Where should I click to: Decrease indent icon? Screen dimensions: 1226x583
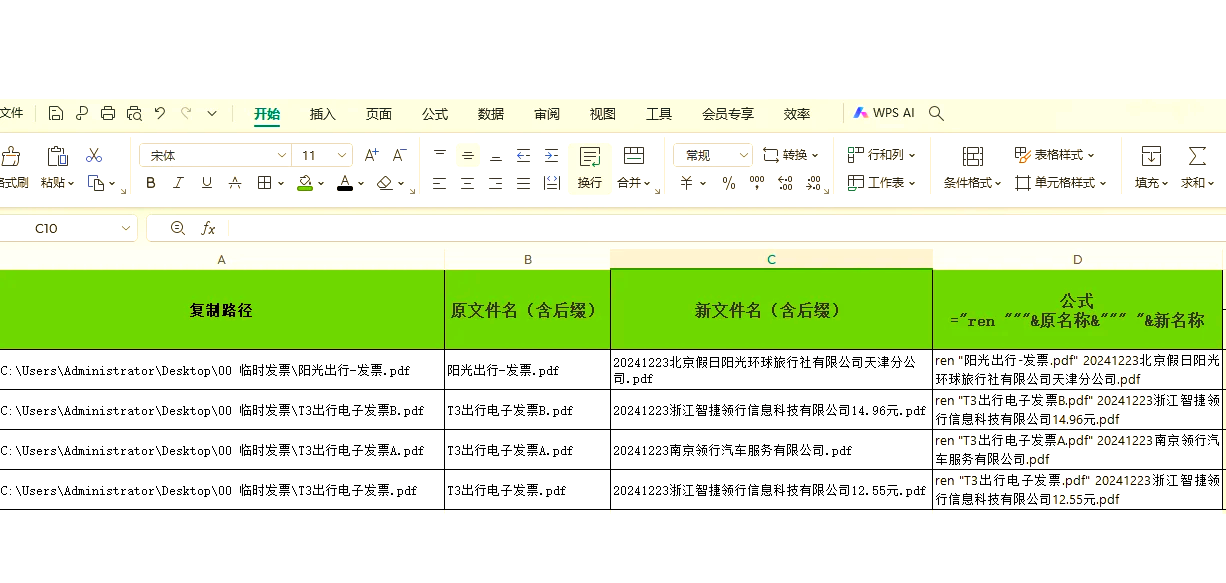pyautogui.click(x=523, y=155)
